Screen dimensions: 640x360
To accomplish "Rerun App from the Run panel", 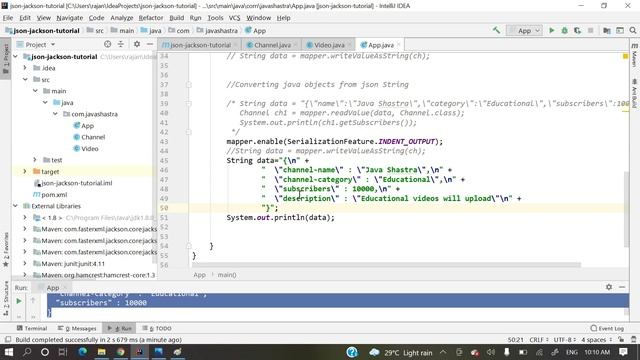I will [19, 301].
